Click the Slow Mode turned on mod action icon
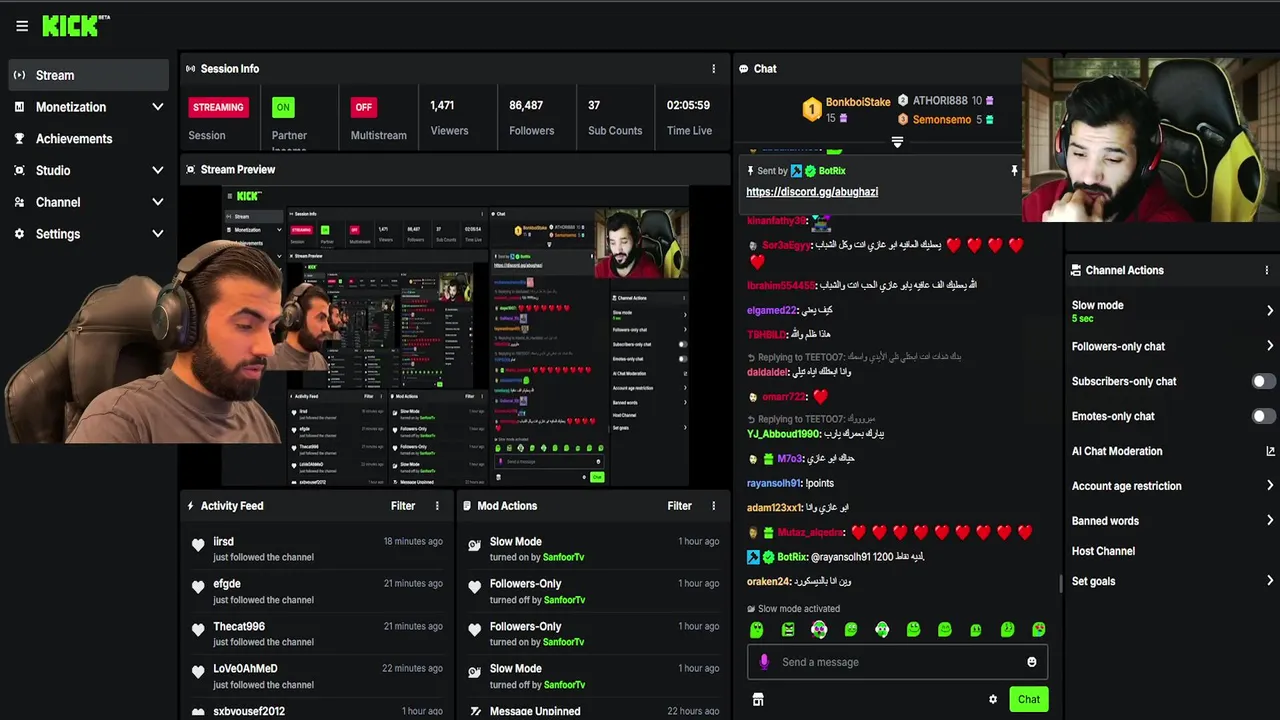1280x720 pixels. (475, 545)
